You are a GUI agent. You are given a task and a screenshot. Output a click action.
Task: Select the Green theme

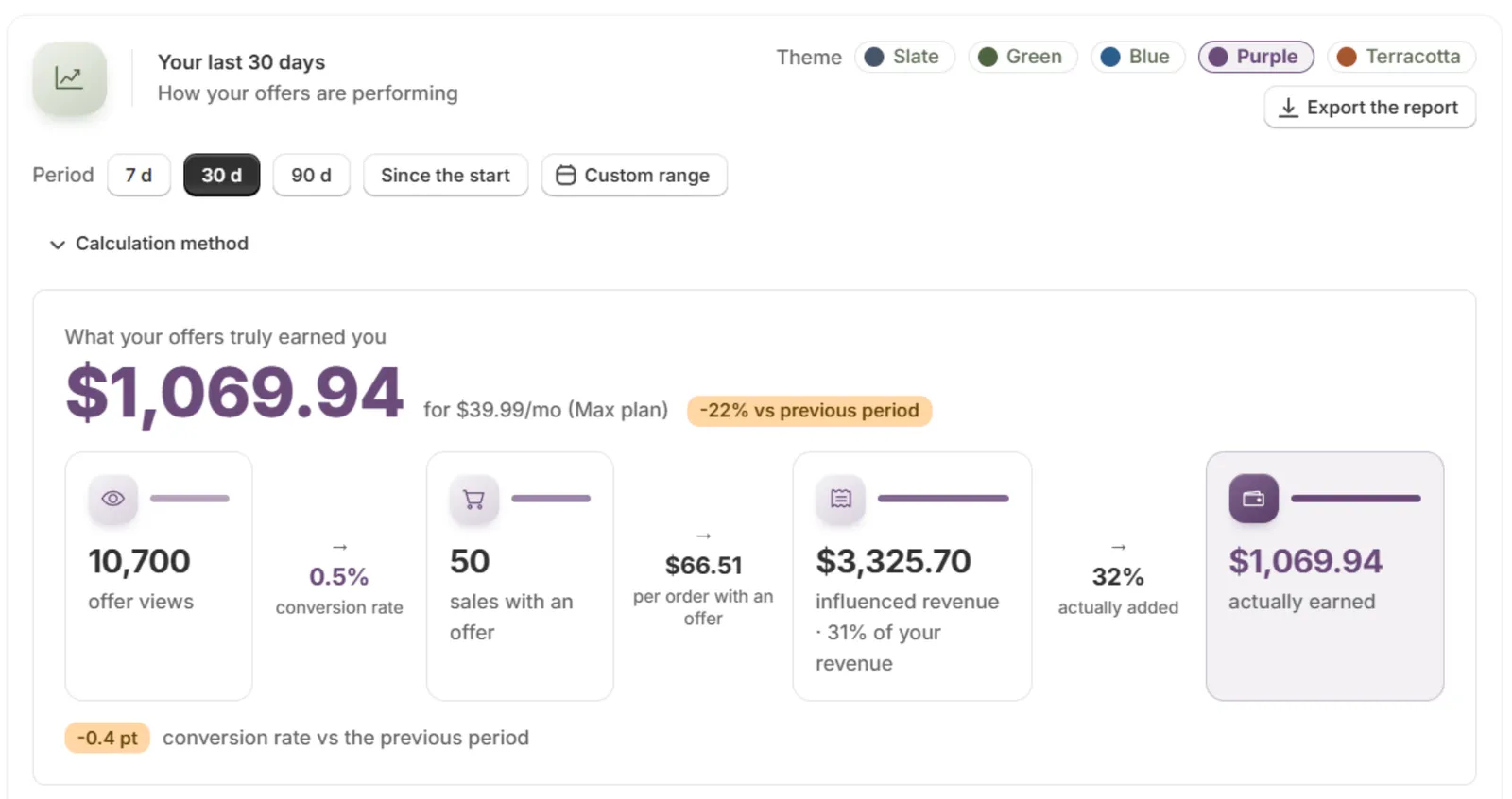[1022, 57]
